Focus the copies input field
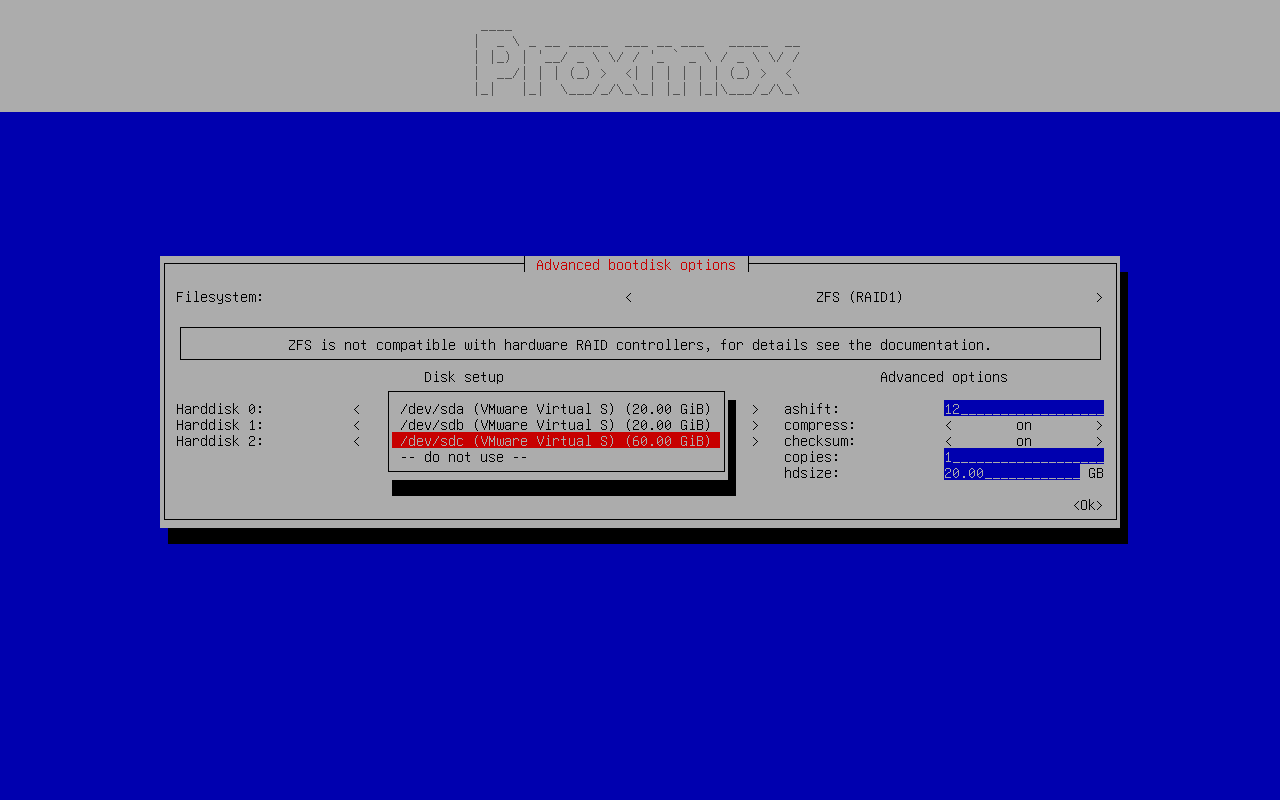This screenshot has width=1280, height=800. (1024, 457)
